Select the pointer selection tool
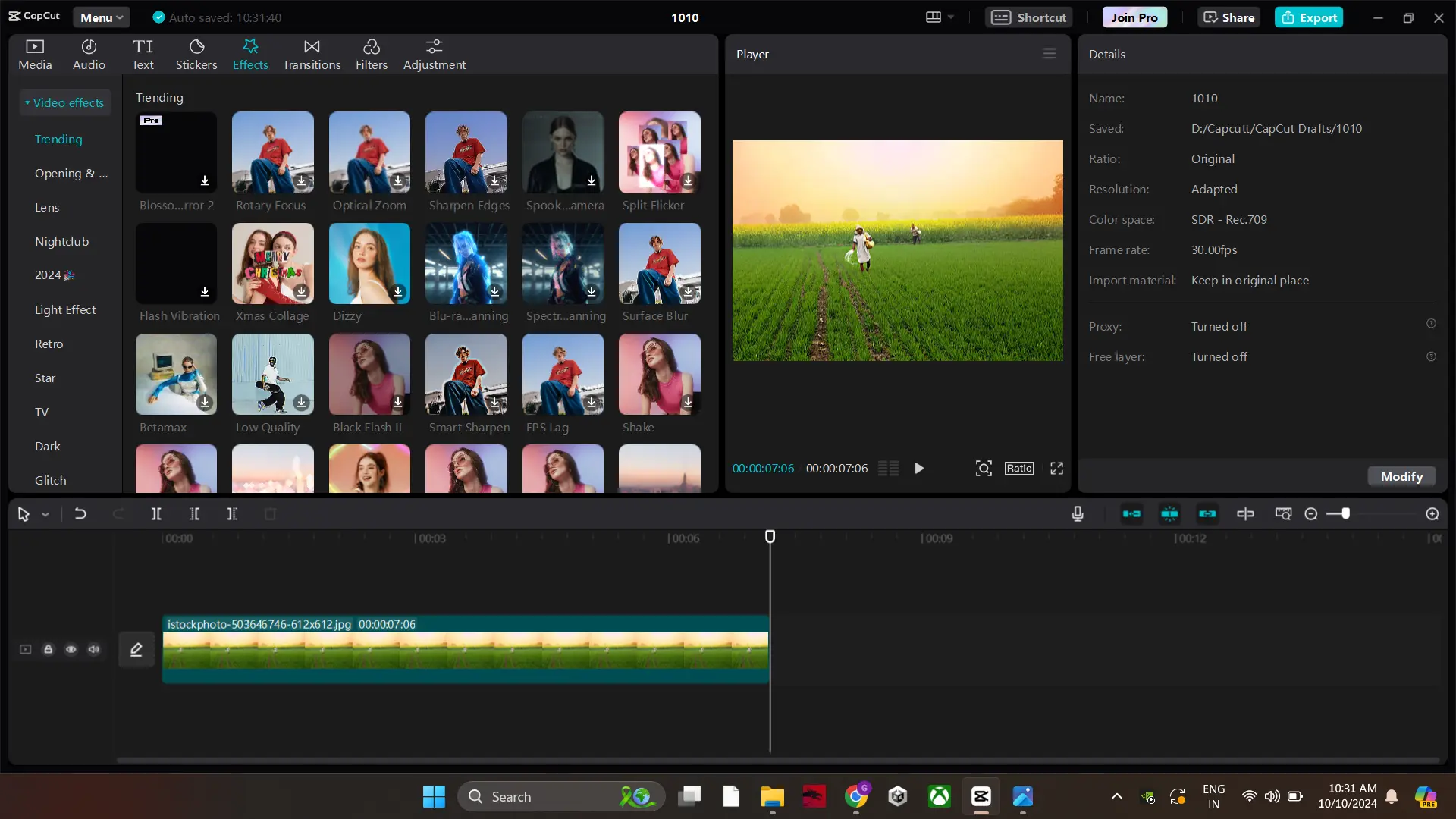 pos(24,515)
